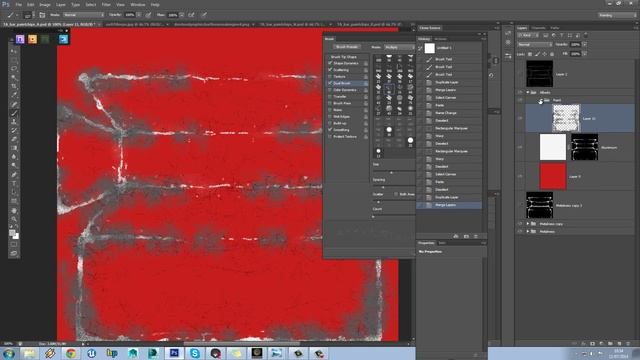Enable Color Dynamics checkbox

point(330,90)
